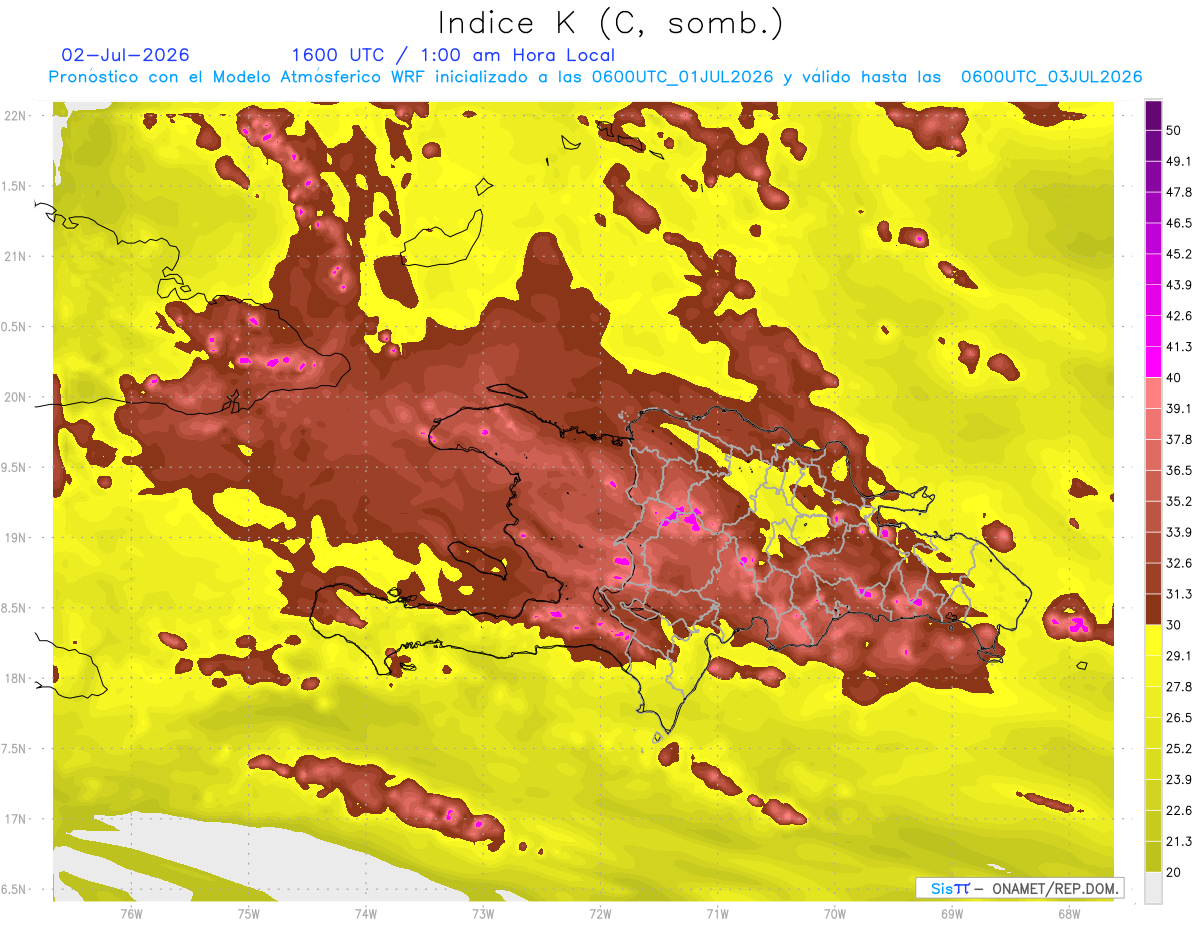
Task: Click the '50' value on the color scale
Action: pos(1175,130)
